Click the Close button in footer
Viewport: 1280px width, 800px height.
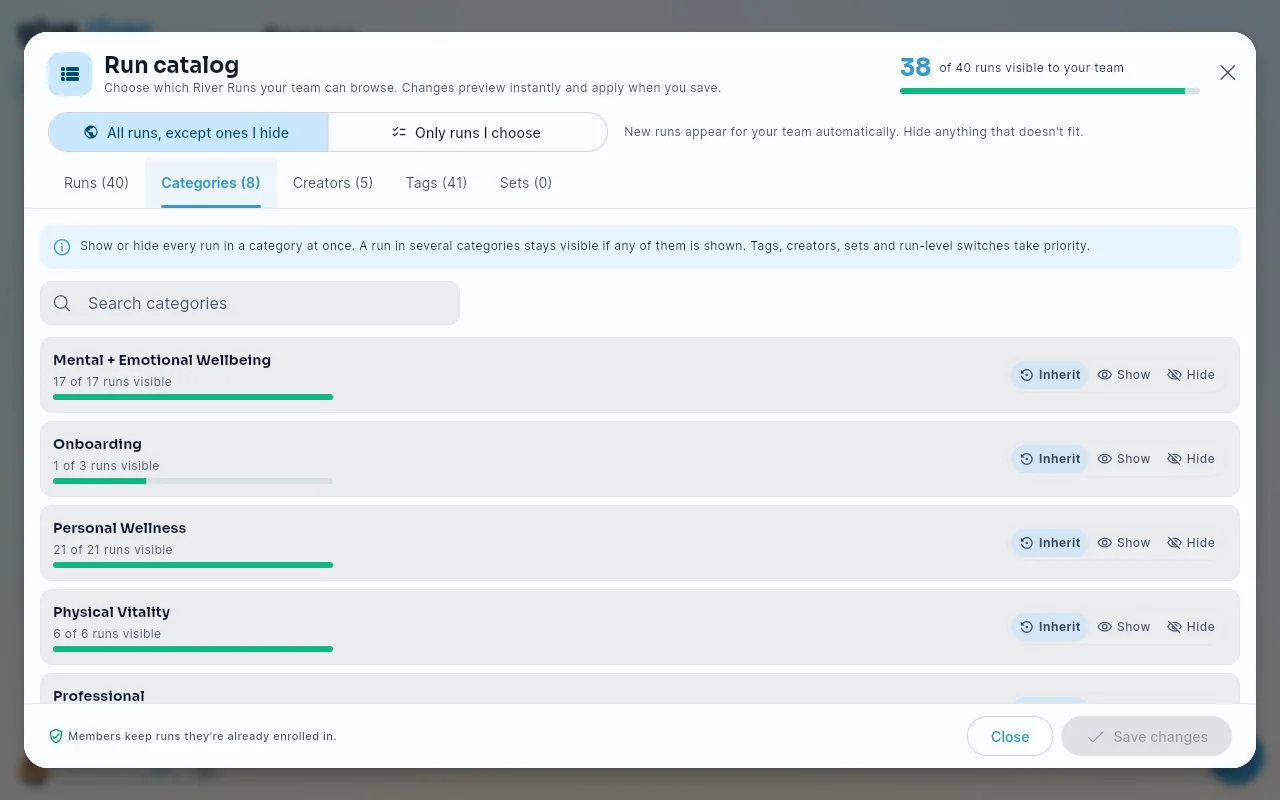click(x=1010, y=736)
